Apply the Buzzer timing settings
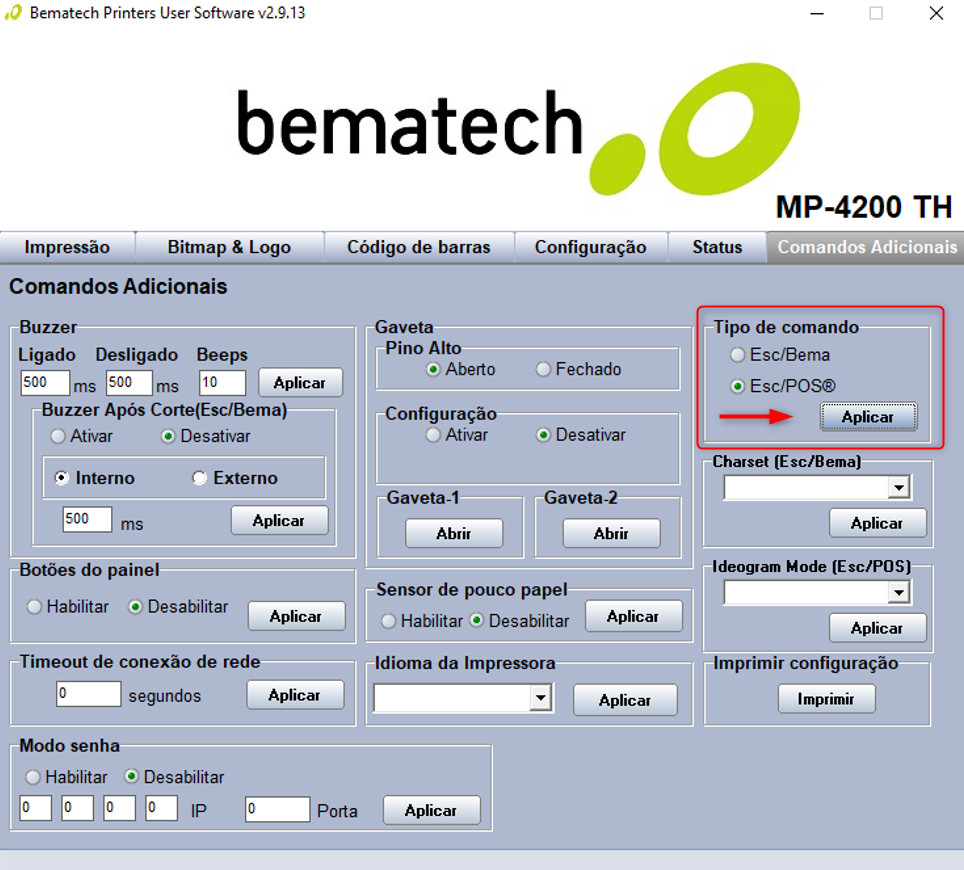The image size is (964, 870). 300,382
